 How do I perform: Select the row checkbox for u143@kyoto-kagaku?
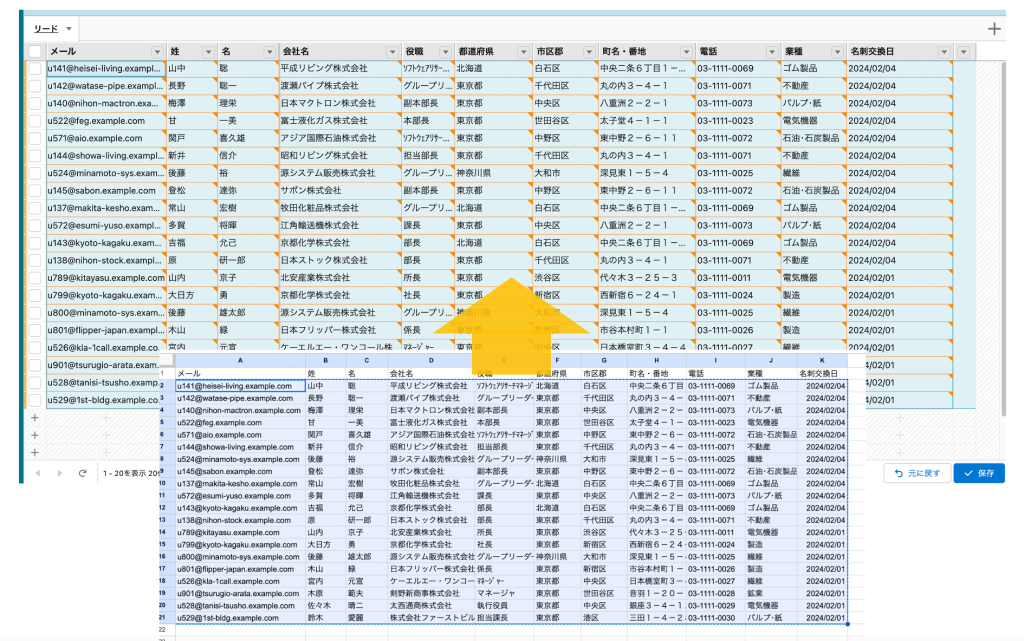coord(35,243)
